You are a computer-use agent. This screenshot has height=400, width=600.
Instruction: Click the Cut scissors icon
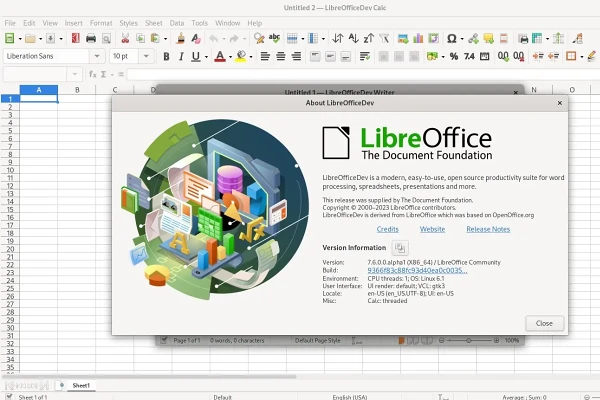click(x=125, y=38)
